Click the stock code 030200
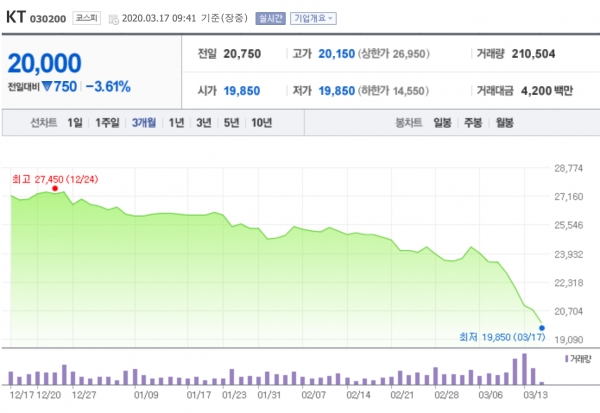The width and height of the screenshot is (600, 413). [48, 19]
